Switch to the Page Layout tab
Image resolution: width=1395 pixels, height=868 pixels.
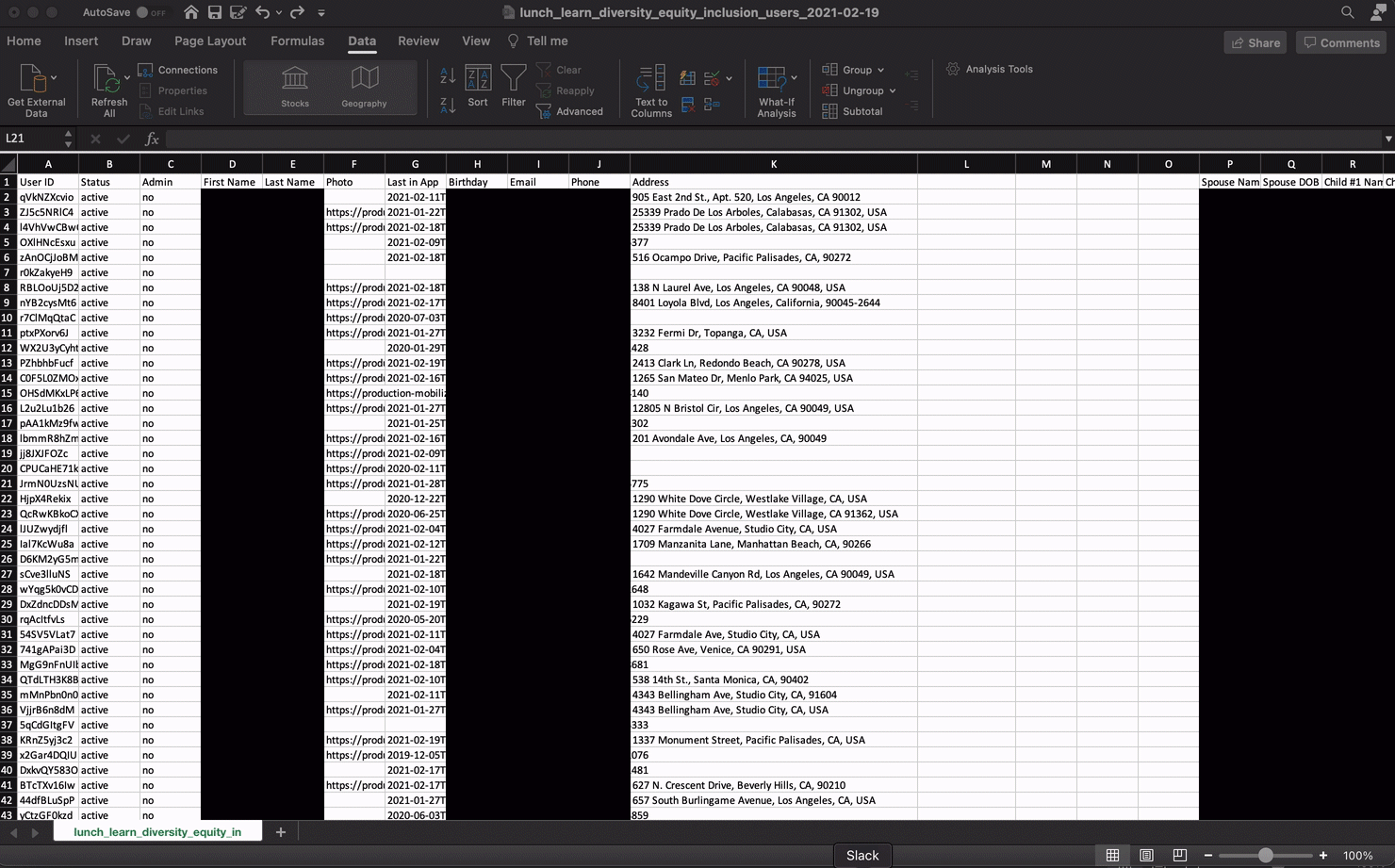click(x=210, y=41)
